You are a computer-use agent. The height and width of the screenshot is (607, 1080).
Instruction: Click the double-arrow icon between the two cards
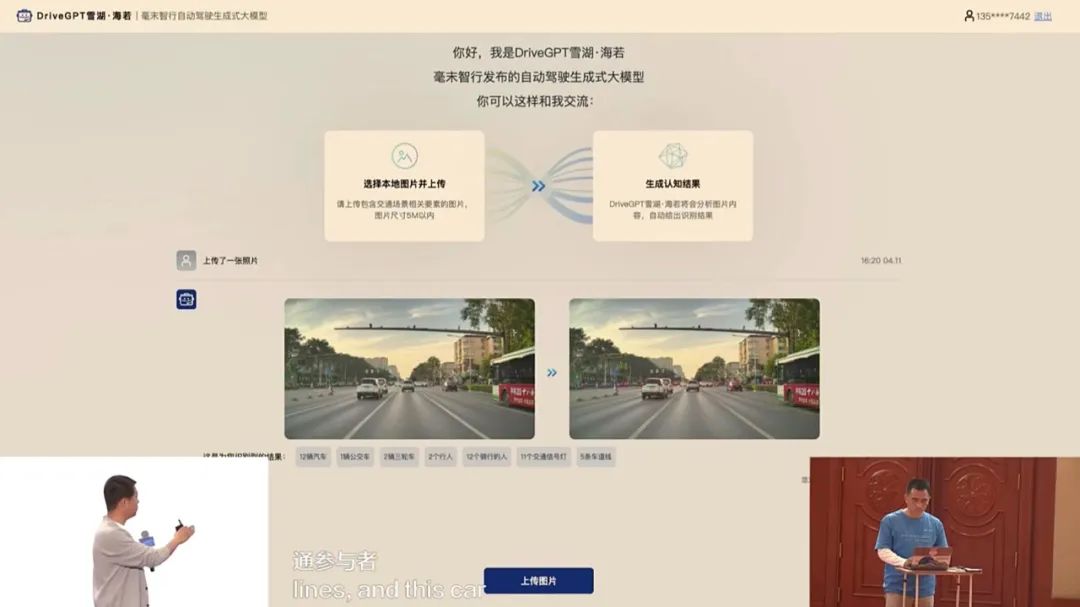(539, 186)
